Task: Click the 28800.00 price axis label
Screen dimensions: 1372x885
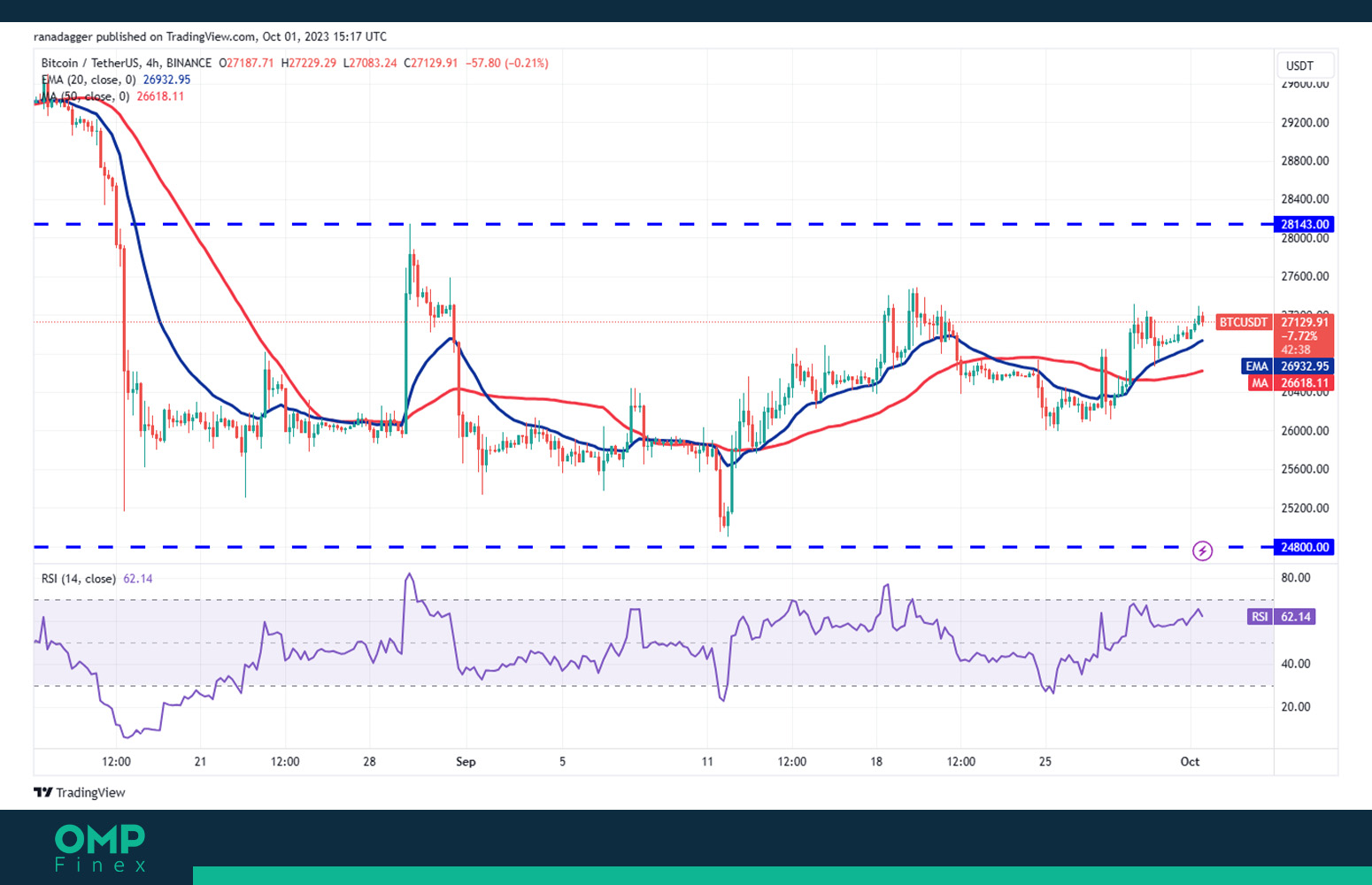Action: [1305, 161]
